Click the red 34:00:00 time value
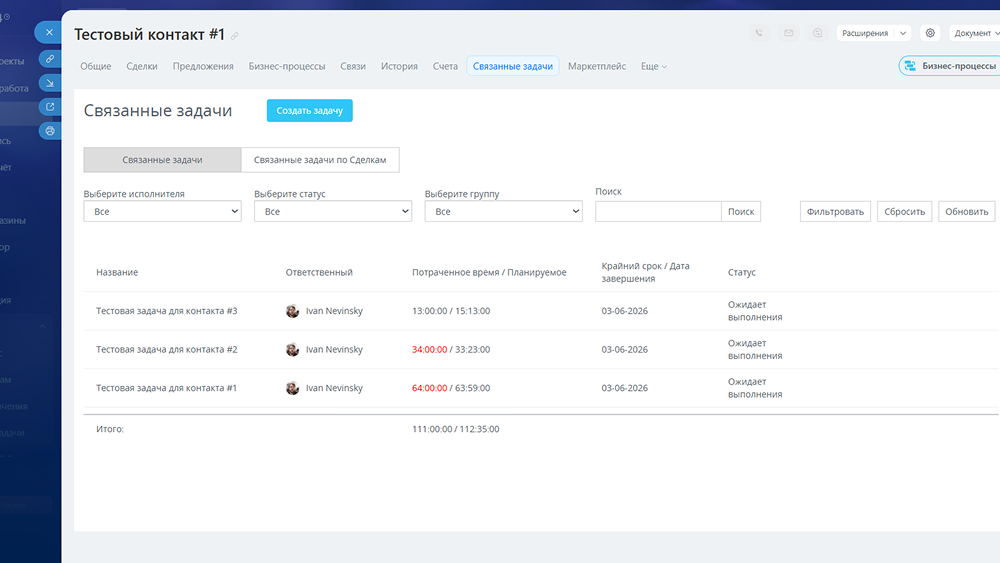Viewport: 1000px width, 563px height. point(429,349)
